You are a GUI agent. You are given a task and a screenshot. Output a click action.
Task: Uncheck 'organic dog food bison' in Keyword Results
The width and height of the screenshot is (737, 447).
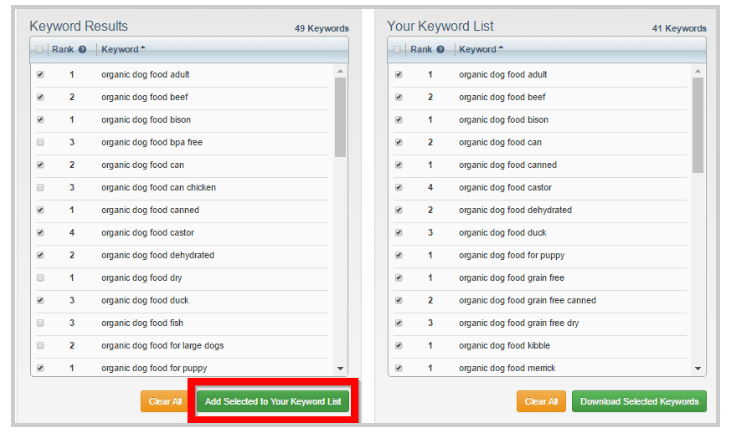40,119
